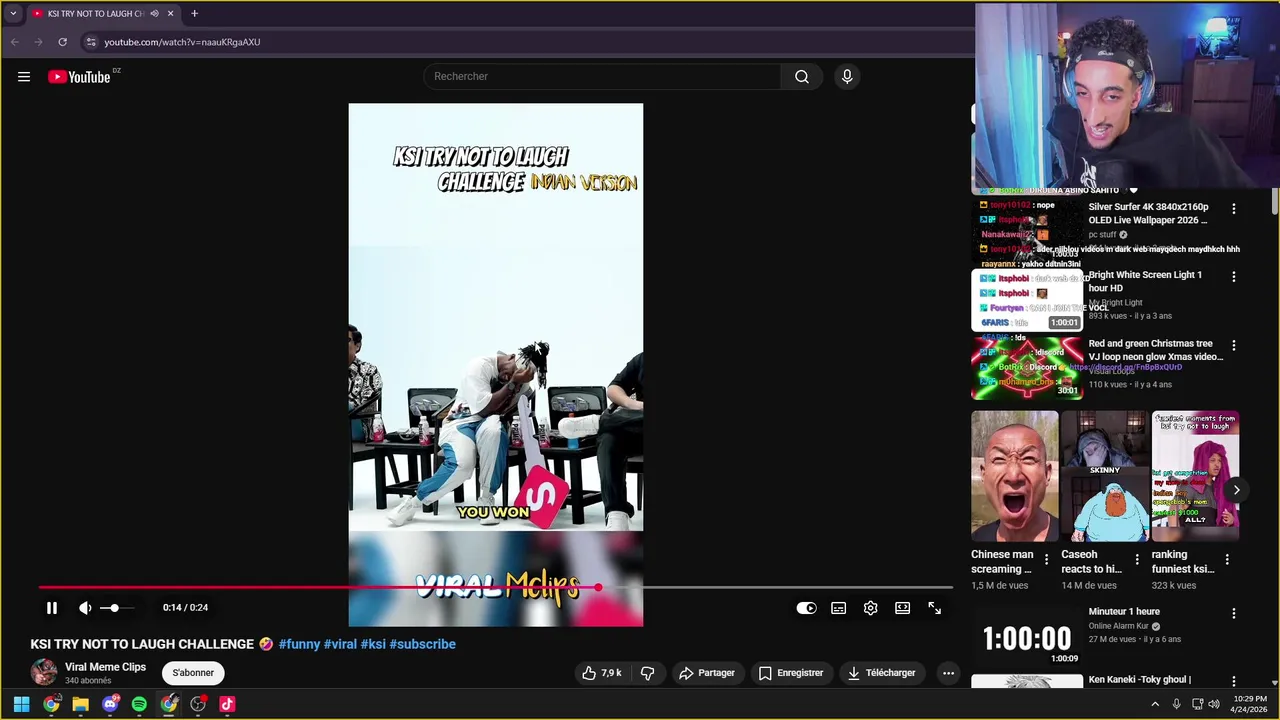Mute the tab using its speaker icon
The image size is (1280, 720).
[154, 14]
